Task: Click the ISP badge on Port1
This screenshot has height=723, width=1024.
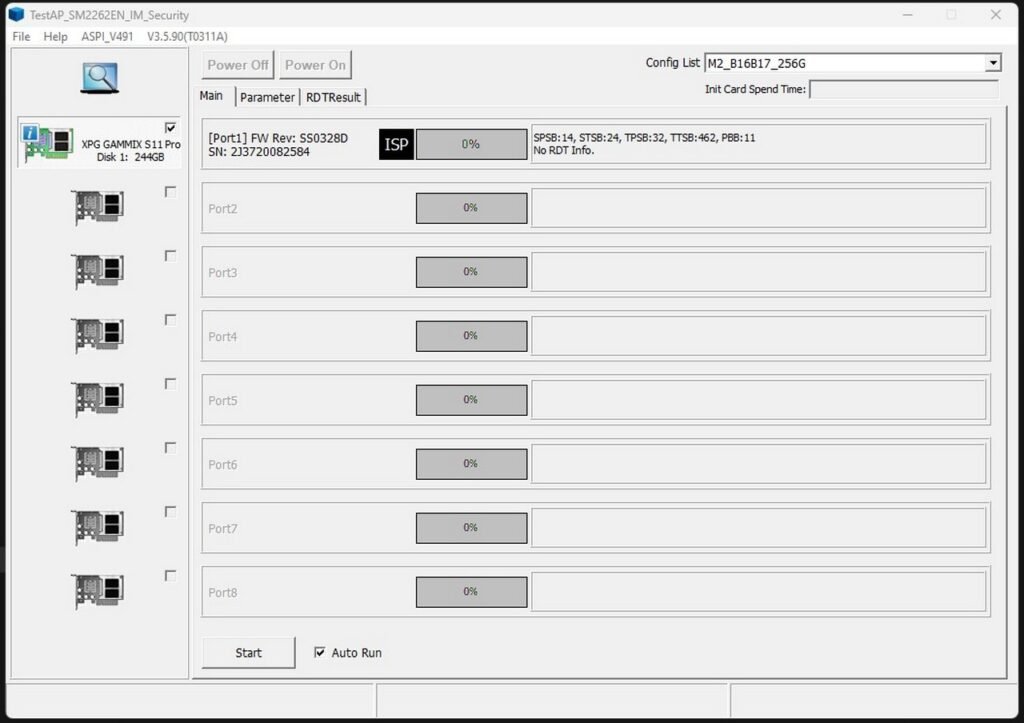Action: (x=396, y=144)
